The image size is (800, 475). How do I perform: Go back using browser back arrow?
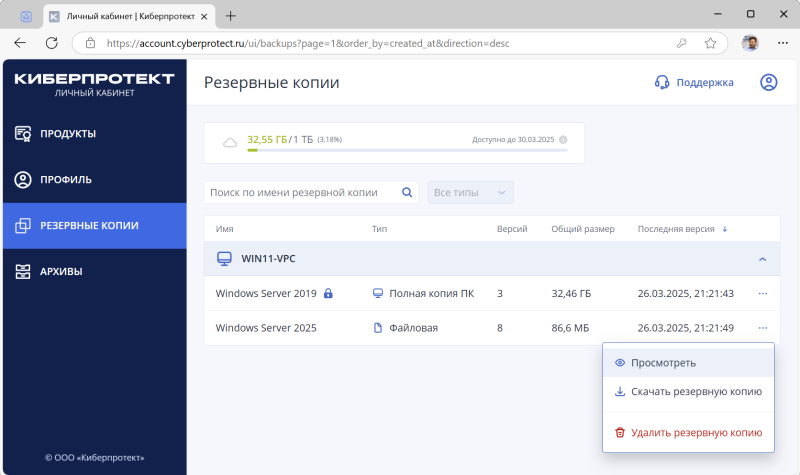[20, 43]
